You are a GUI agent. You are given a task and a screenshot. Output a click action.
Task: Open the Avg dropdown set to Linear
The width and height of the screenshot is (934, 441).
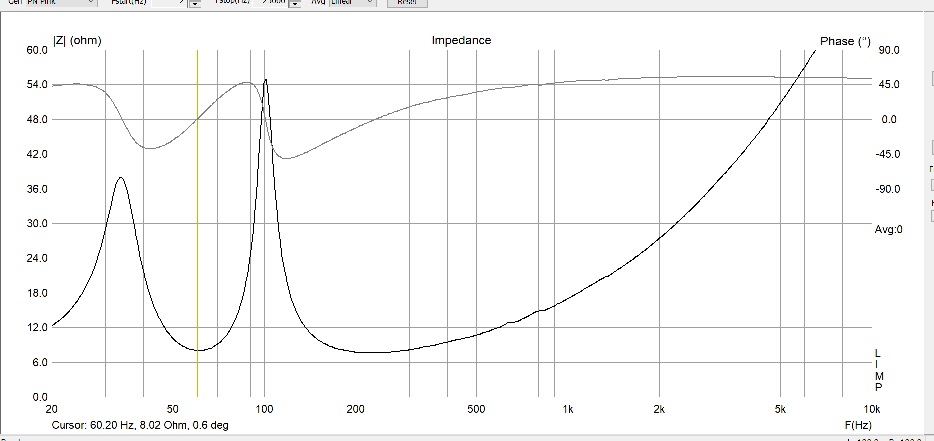click(353, 2)
